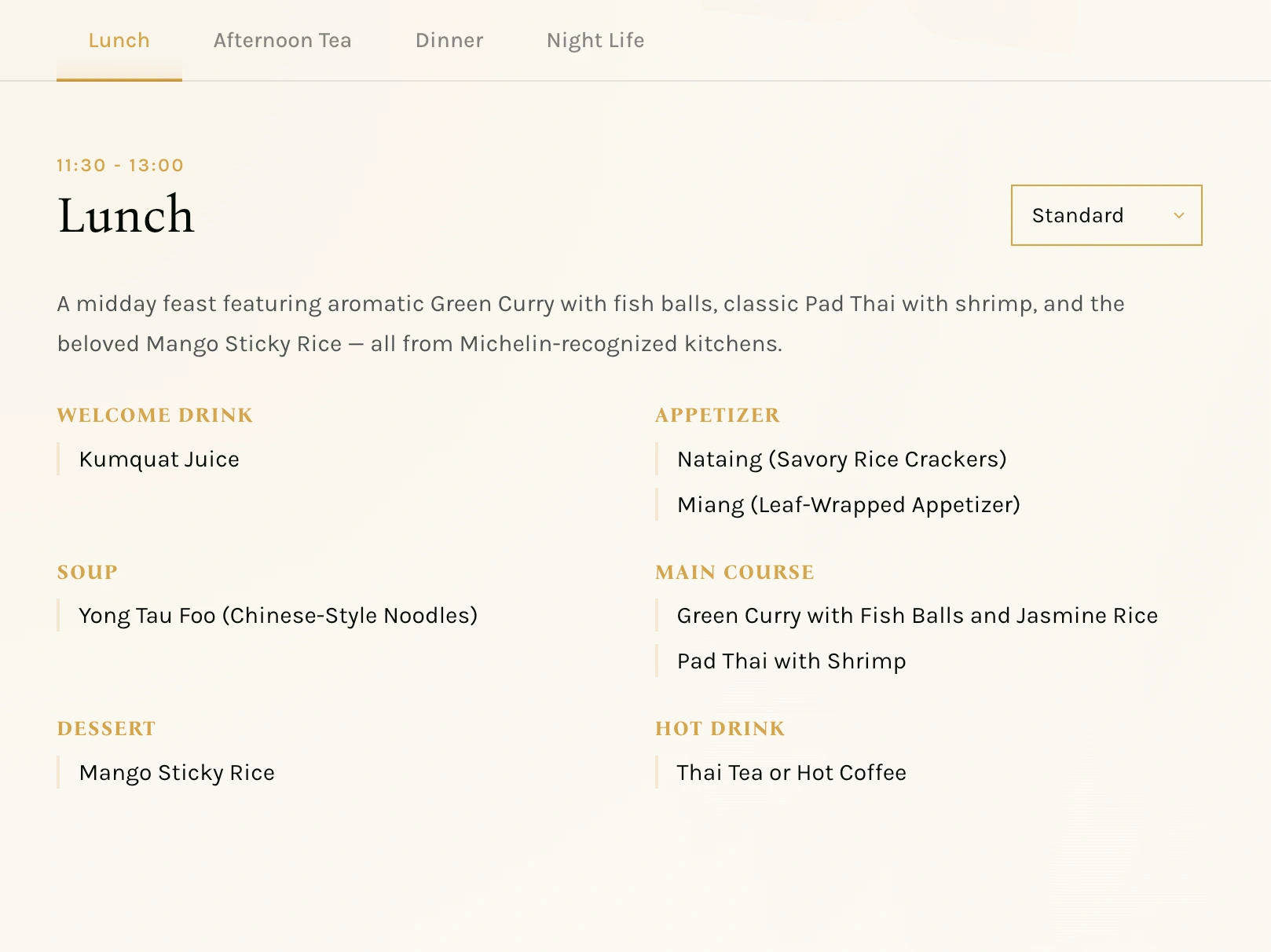Select Miang (Leaf-Wrapped Appetizer) entry
This screenshot has width=1271, height=952.
click(848, 505)
